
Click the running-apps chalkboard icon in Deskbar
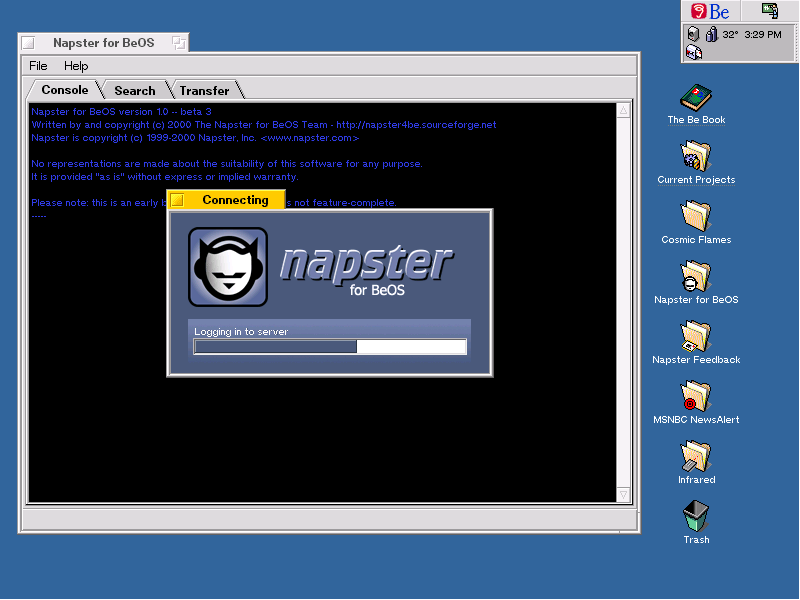770,11
